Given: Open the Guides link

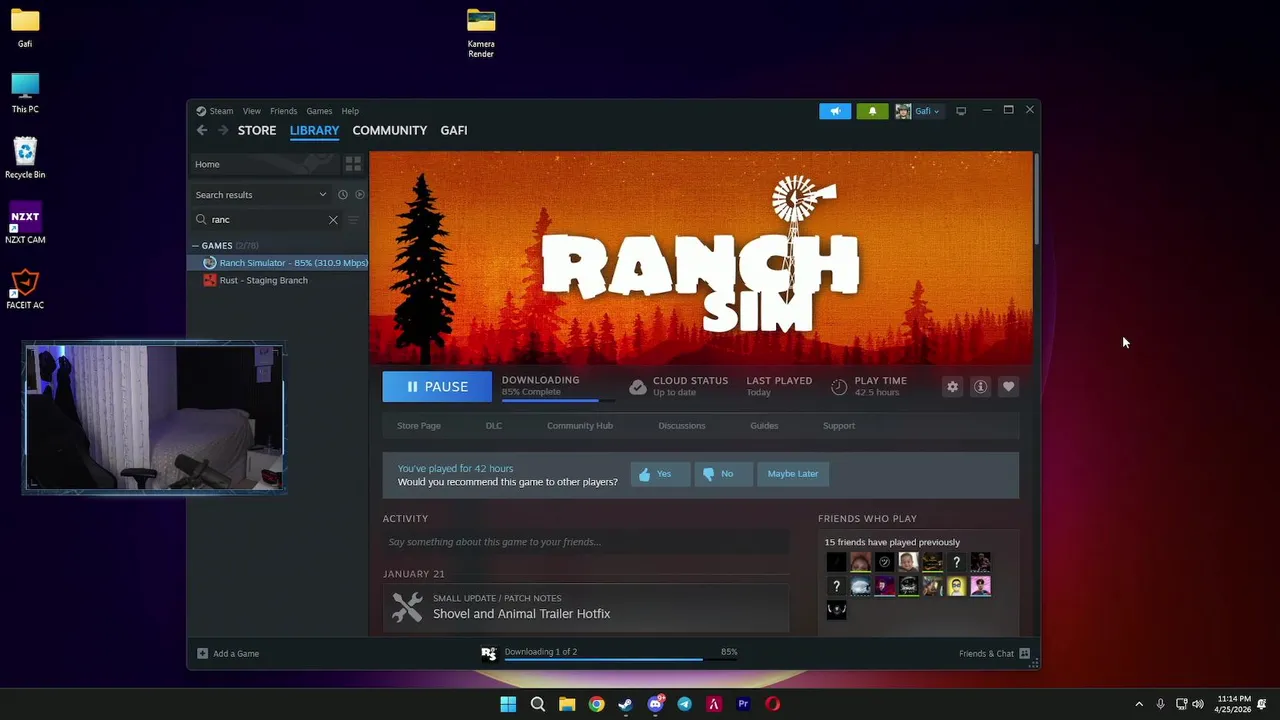Looking at the screenshot, I should click(764, 426).
